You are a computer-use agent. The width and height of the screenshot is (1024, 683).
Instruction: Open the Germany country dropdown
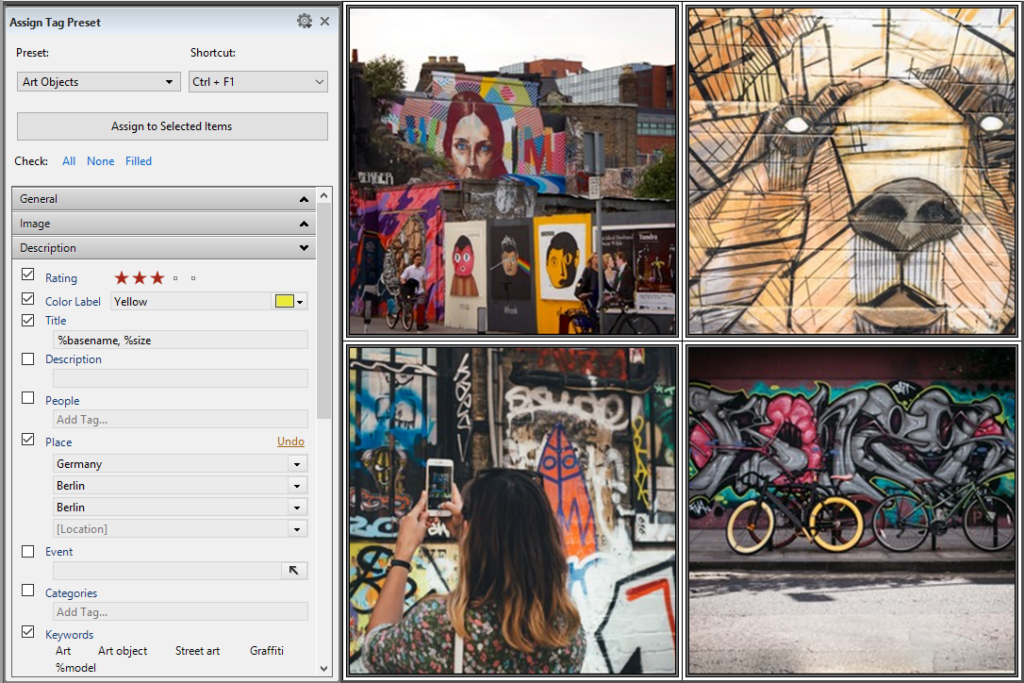[x=296, y=464]
